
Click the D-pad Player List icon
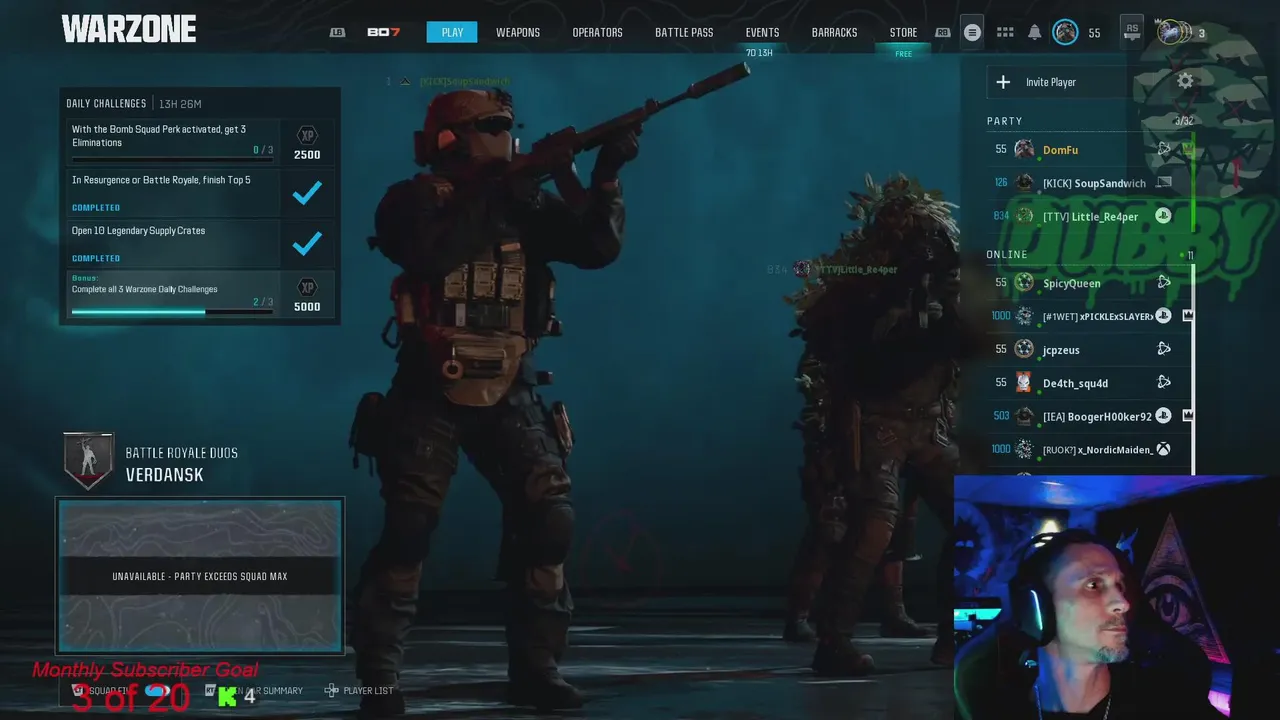332,690
